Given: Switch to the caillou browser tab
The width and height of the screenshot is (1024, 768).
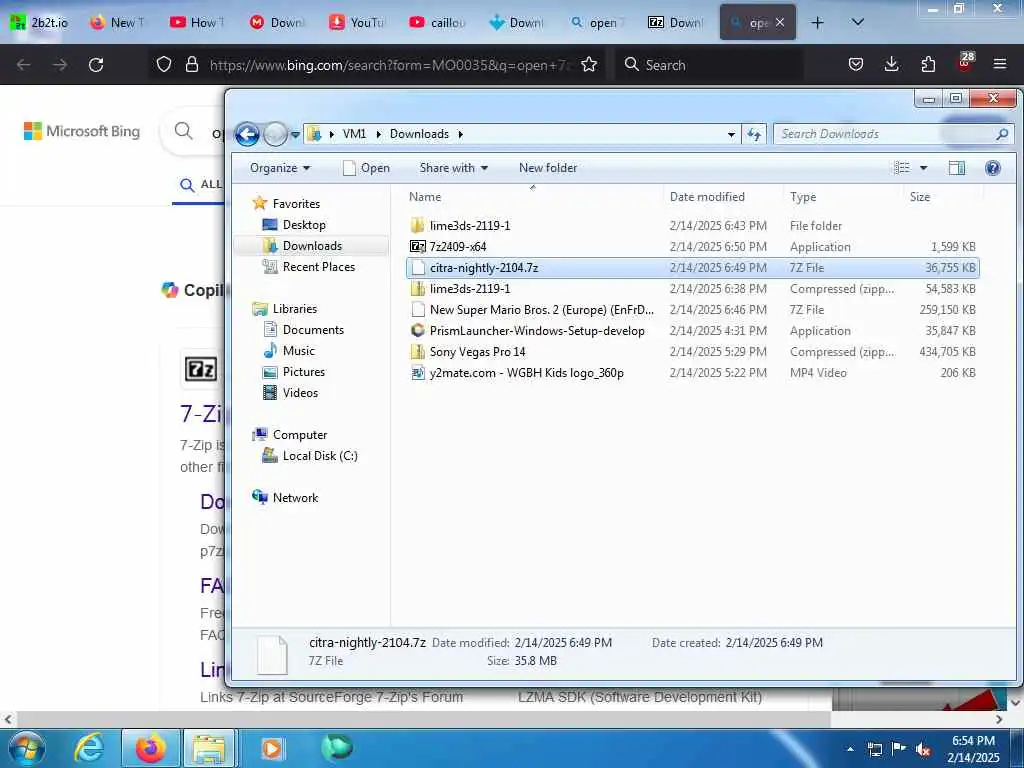Looking at the screenshot, I should point(438,22).
